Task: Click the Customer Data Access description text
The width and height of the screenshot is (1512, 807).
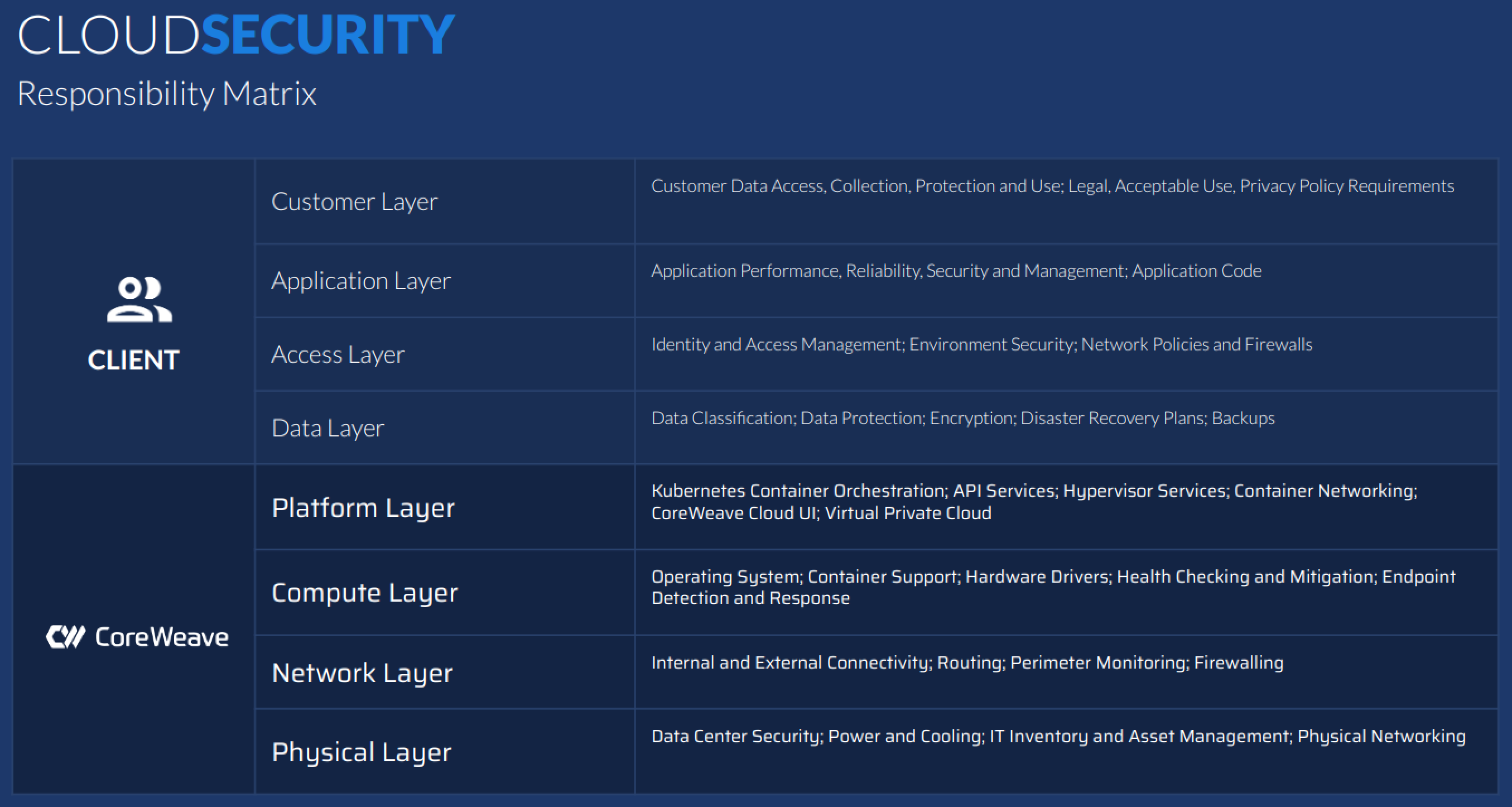Action: pyautogui.click(x=1052, y=186)
